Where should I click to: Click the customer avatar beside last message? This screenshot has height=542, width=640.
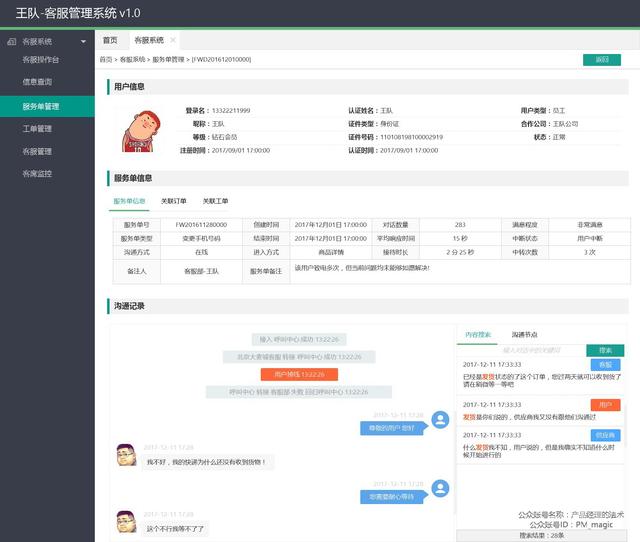click(126, 522)
